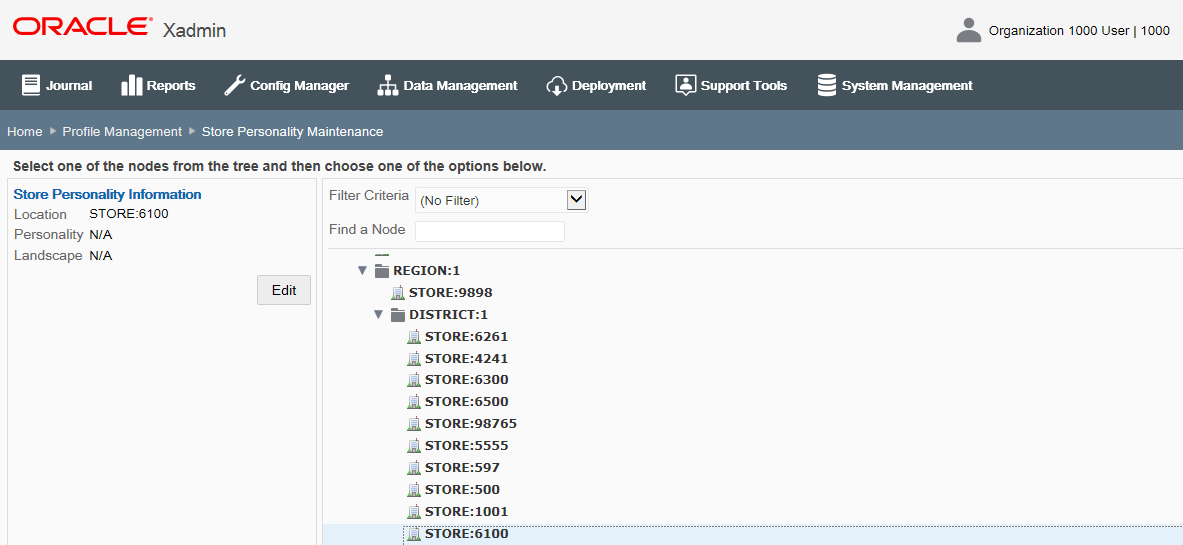Select the STORE:6300 node
The height and width of the screenshot is (545, 1183).
click(x=466, y=379)
